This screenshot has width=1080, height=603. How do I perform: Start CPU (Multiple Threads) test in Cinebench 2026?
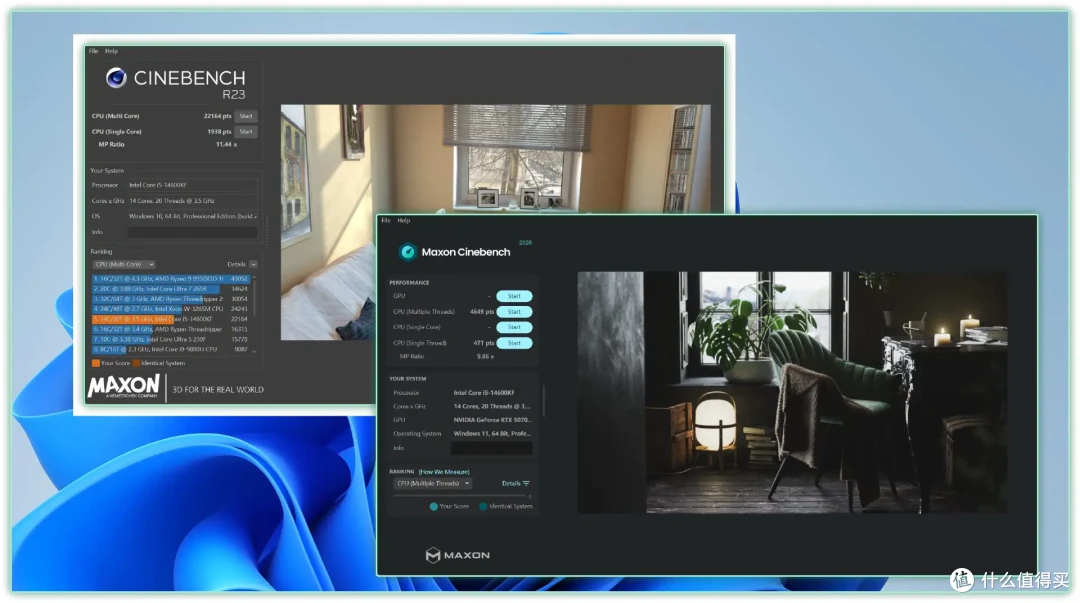[x=514, y=311]
